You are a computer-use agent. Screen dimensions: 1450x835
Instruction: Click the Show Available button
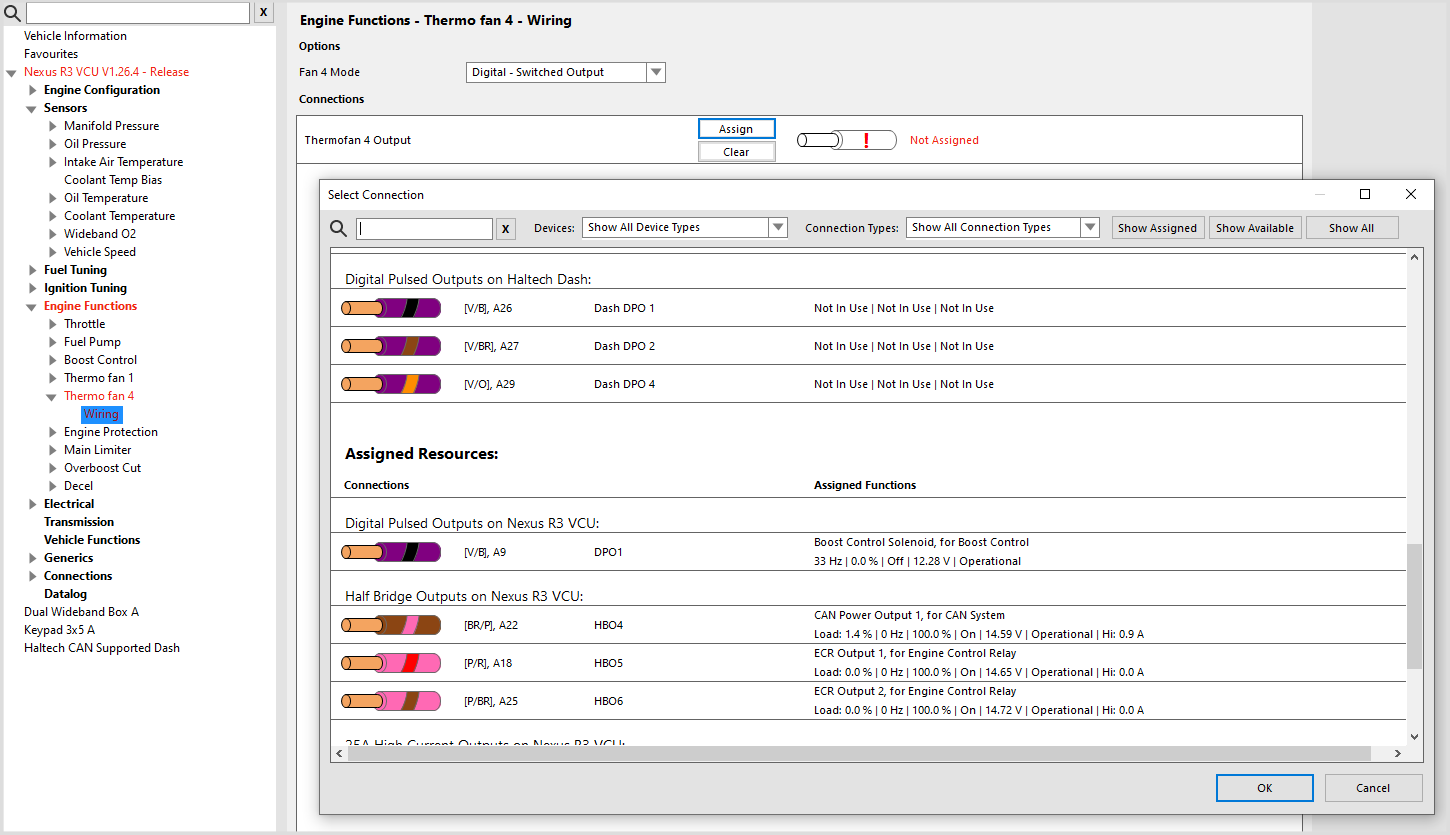click(x=1254, y=228)
